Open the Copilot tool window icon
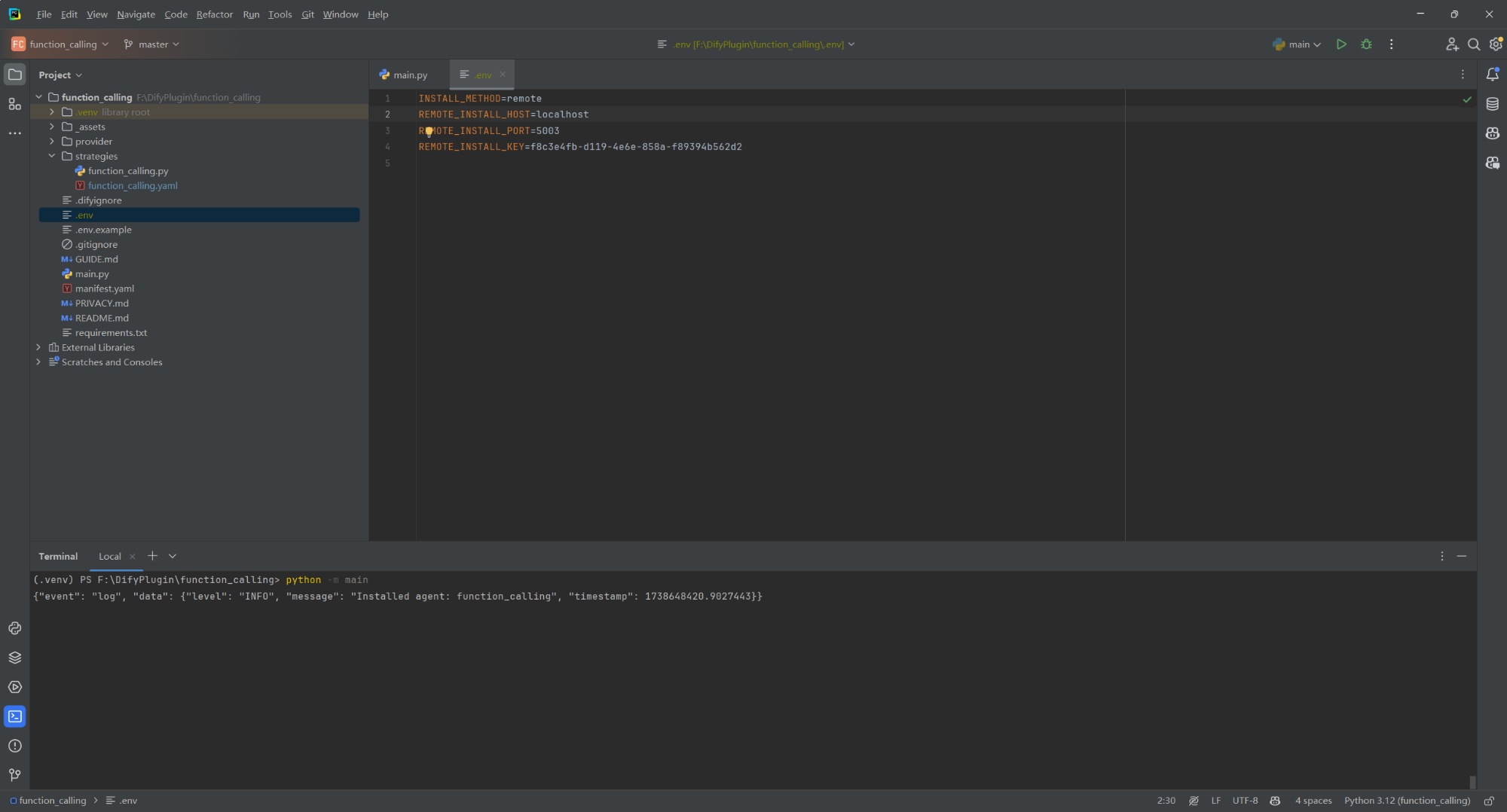This screenshot has height=812, width=1507. 1493,133
